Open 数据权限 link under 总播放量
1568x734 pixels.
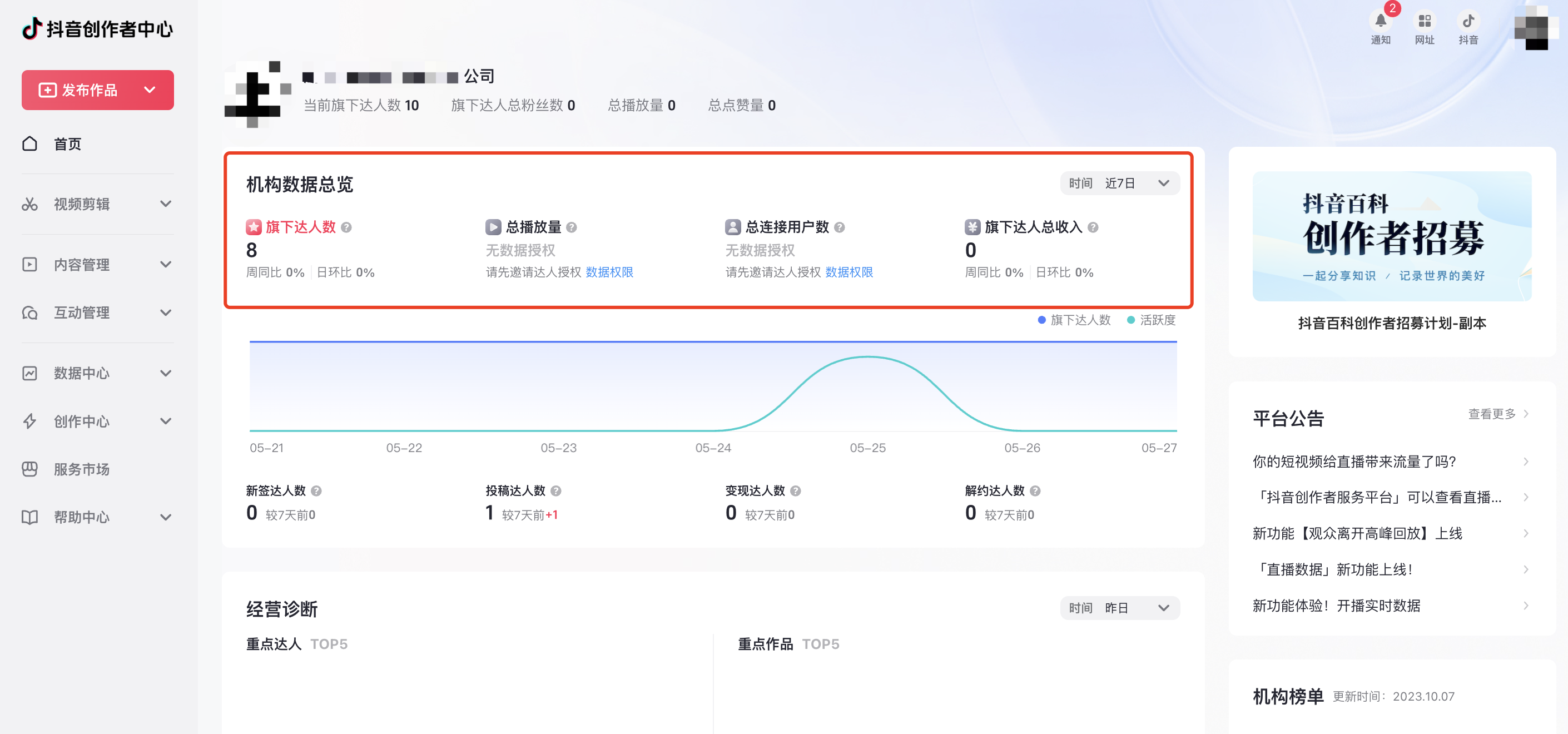point(609,272)
